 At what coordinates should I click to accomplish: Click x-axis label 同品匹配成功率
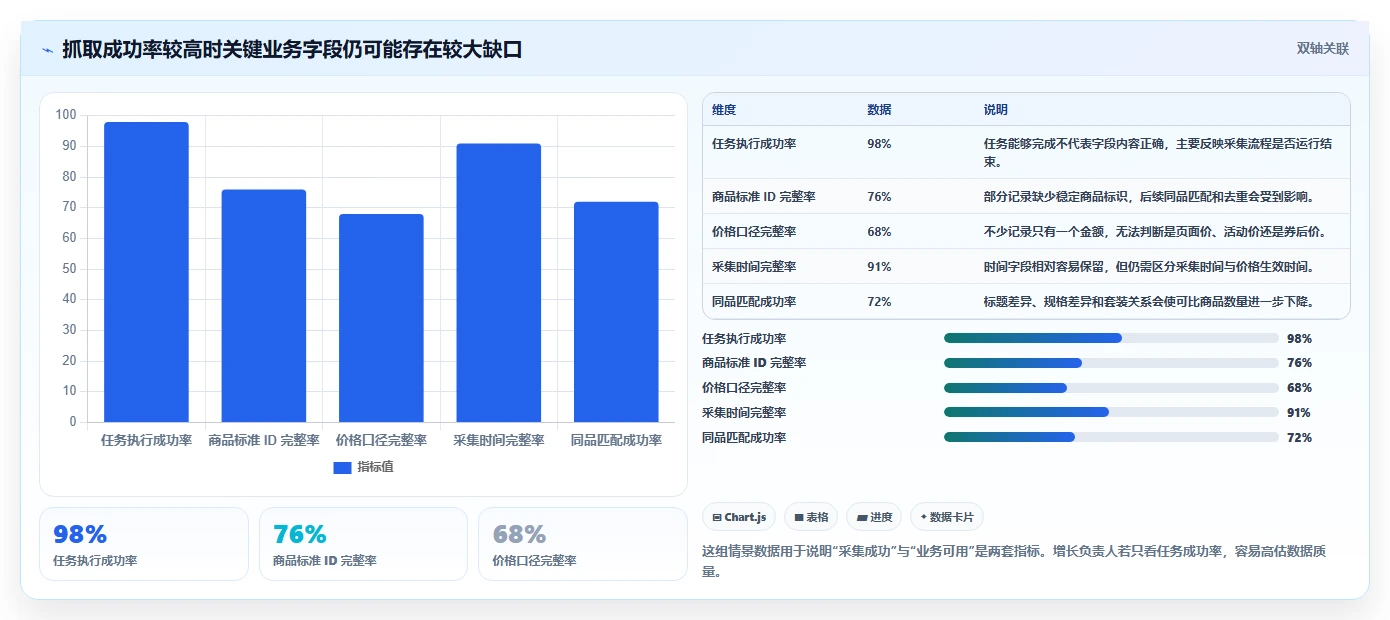[x=616, y=440]
